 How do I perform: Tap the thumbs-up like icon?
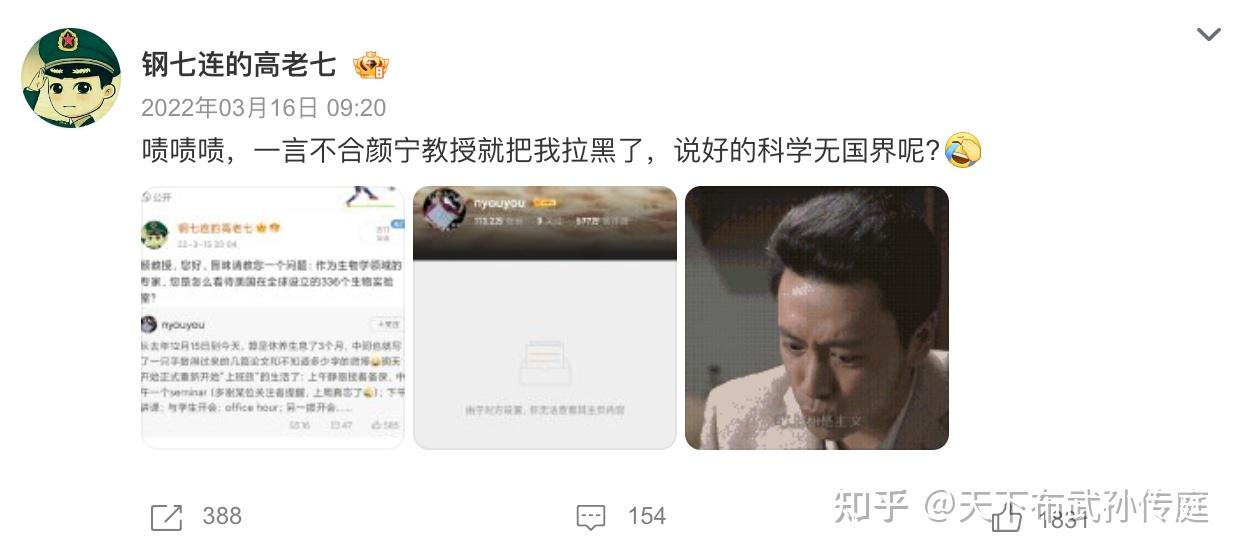click(1006, 516)
